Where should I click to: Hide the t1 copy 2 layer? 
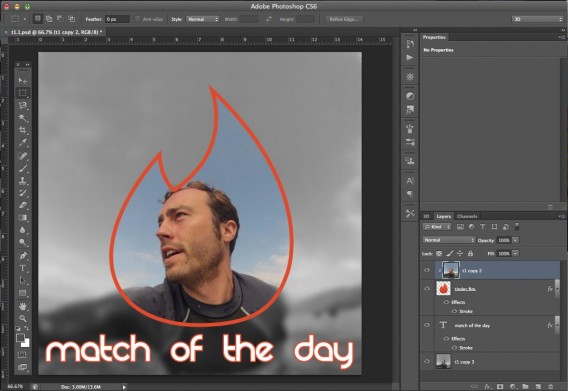click(x=427, y=270)
